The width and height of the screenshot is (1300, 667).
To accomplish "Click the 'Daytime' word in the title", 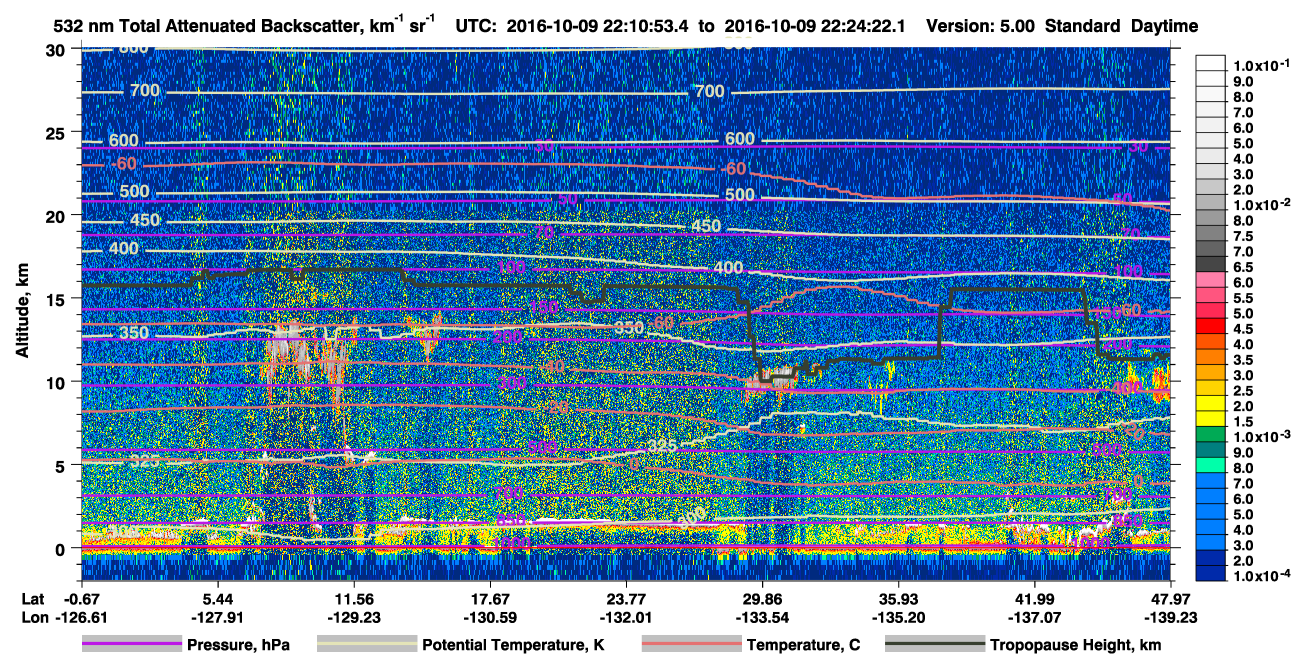I will [x=1164, y=26].
